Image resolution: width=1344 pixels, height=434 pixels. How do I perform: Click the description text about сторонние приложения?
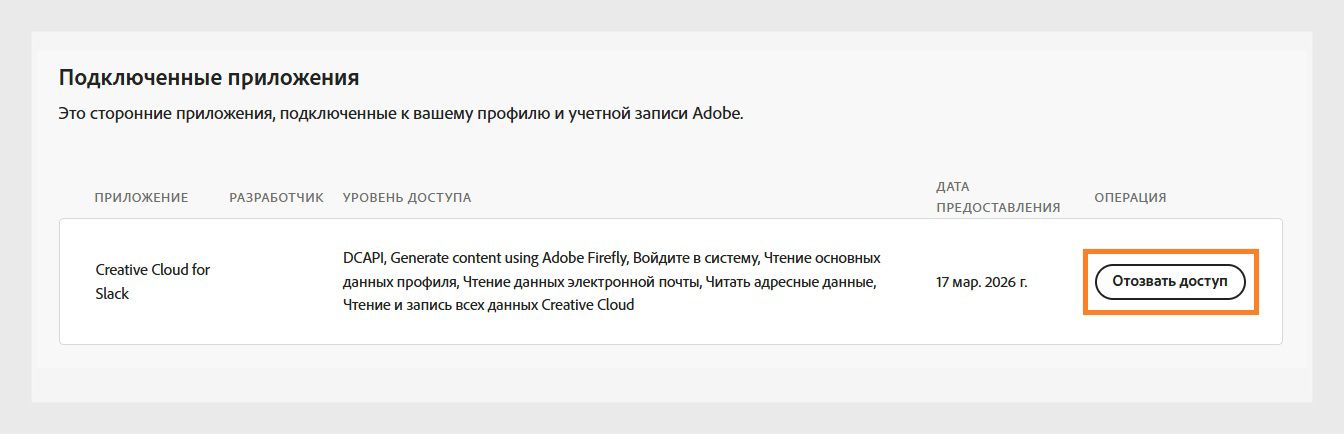400,113
